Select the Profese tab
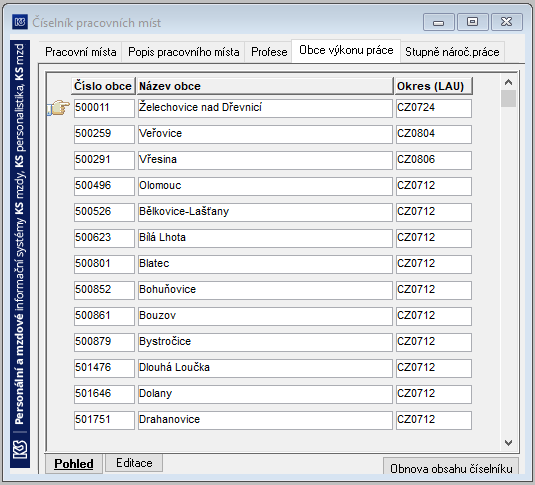 coord(269,52)
